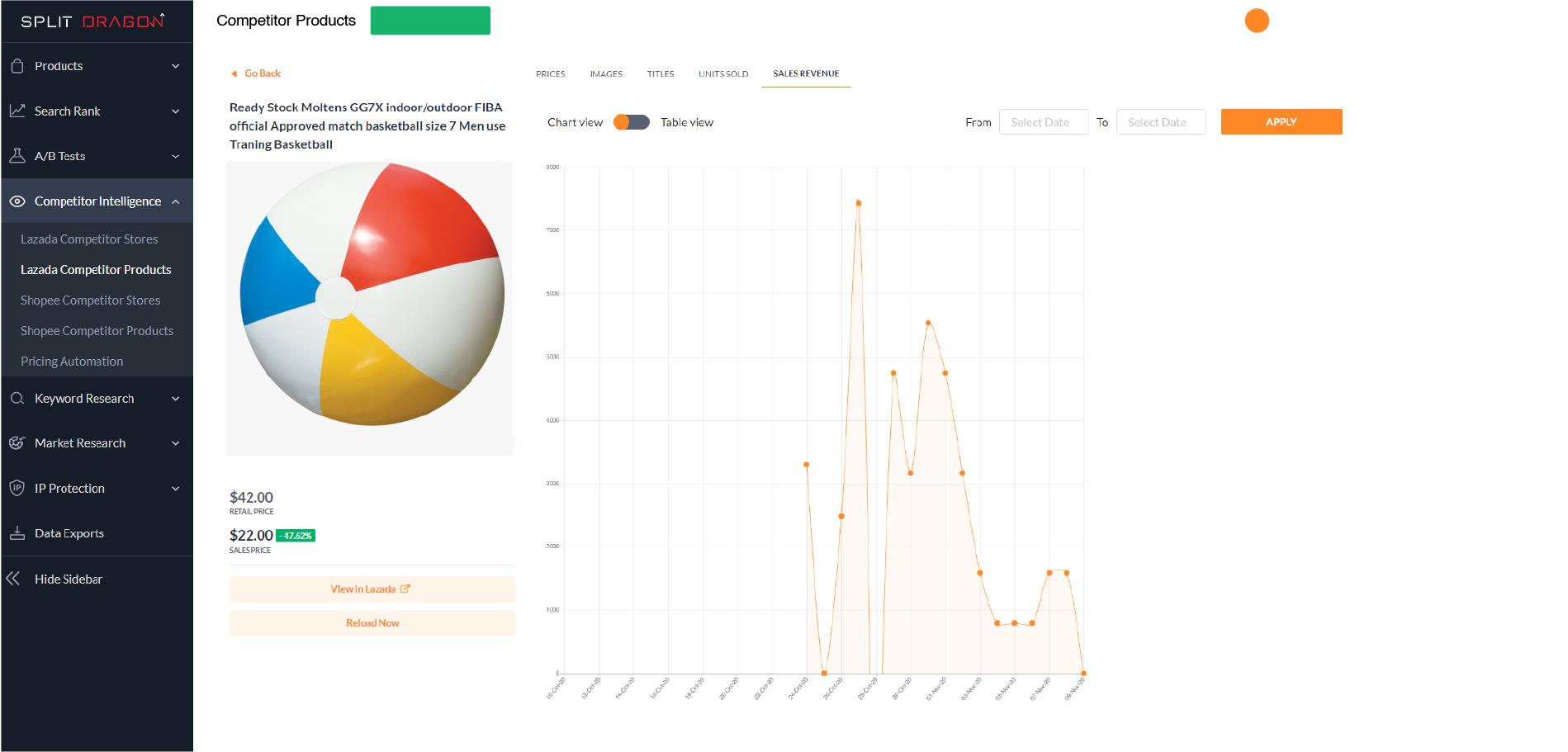Click the Go Back arrow icon
Screen dimensions: 1568x752
[x=234, y=73]
